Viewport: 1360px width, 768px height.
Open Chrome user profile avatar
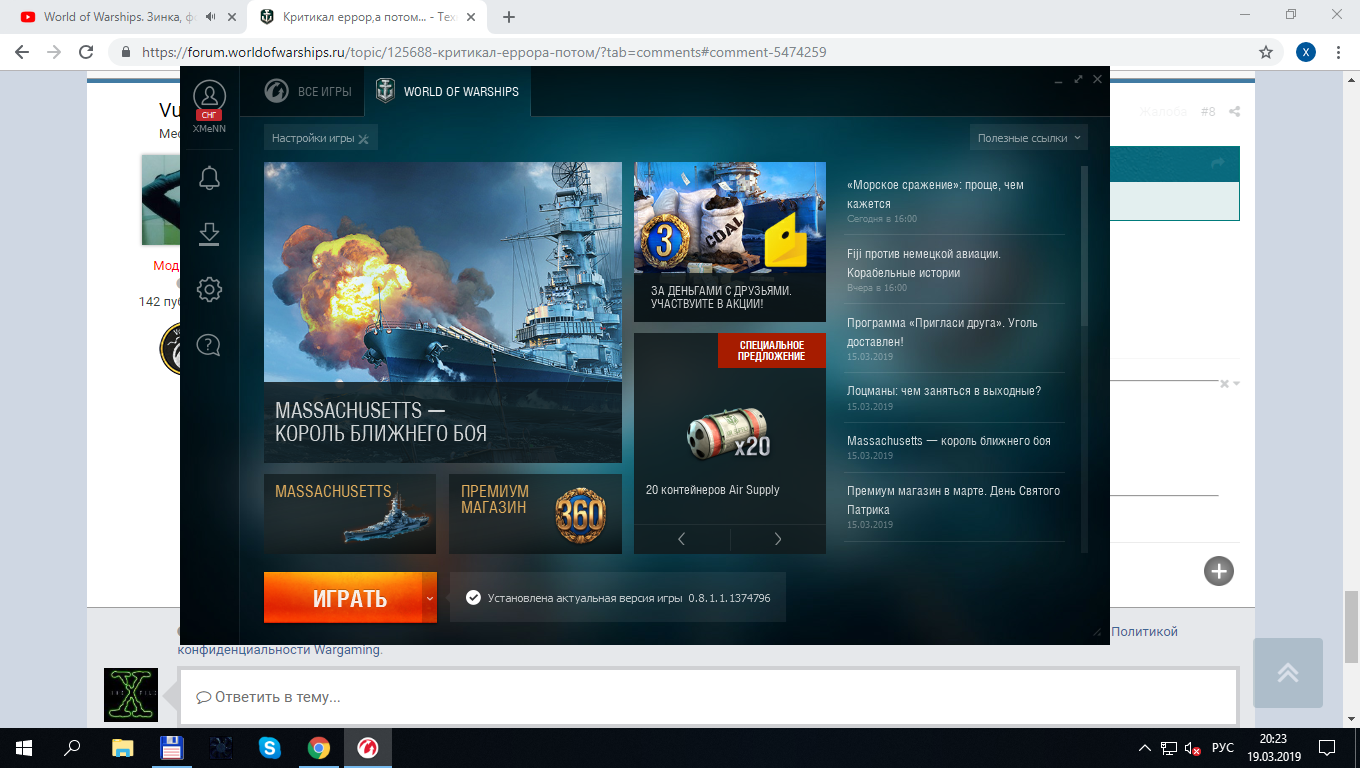coord(1305,52)
